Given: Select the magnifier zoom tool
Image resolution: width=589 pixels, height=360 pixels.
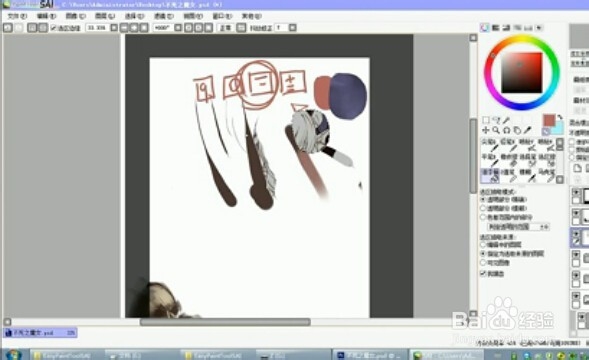Looking at the screenshot, I should [x=496, y=130].
